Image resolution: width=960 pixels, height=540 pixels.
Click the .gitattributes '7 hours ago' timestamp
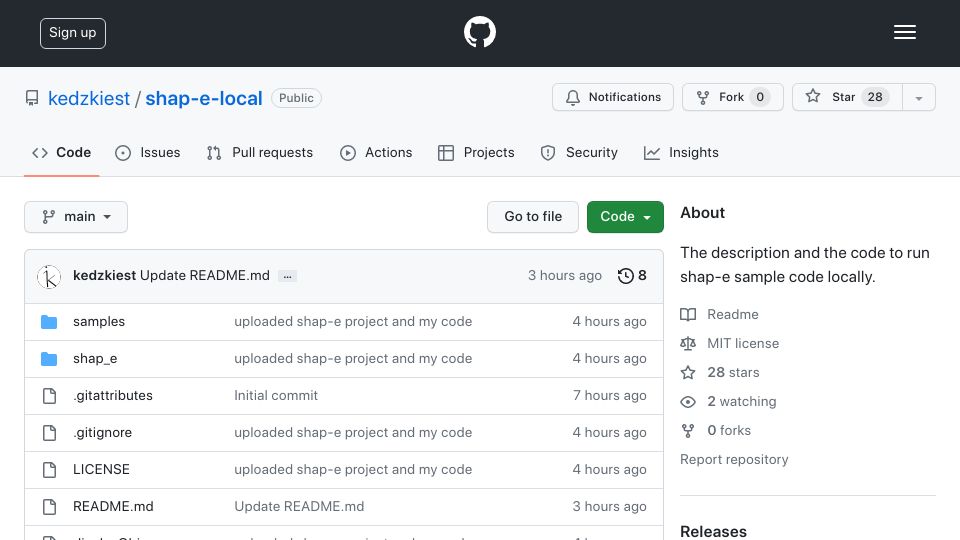609,396
